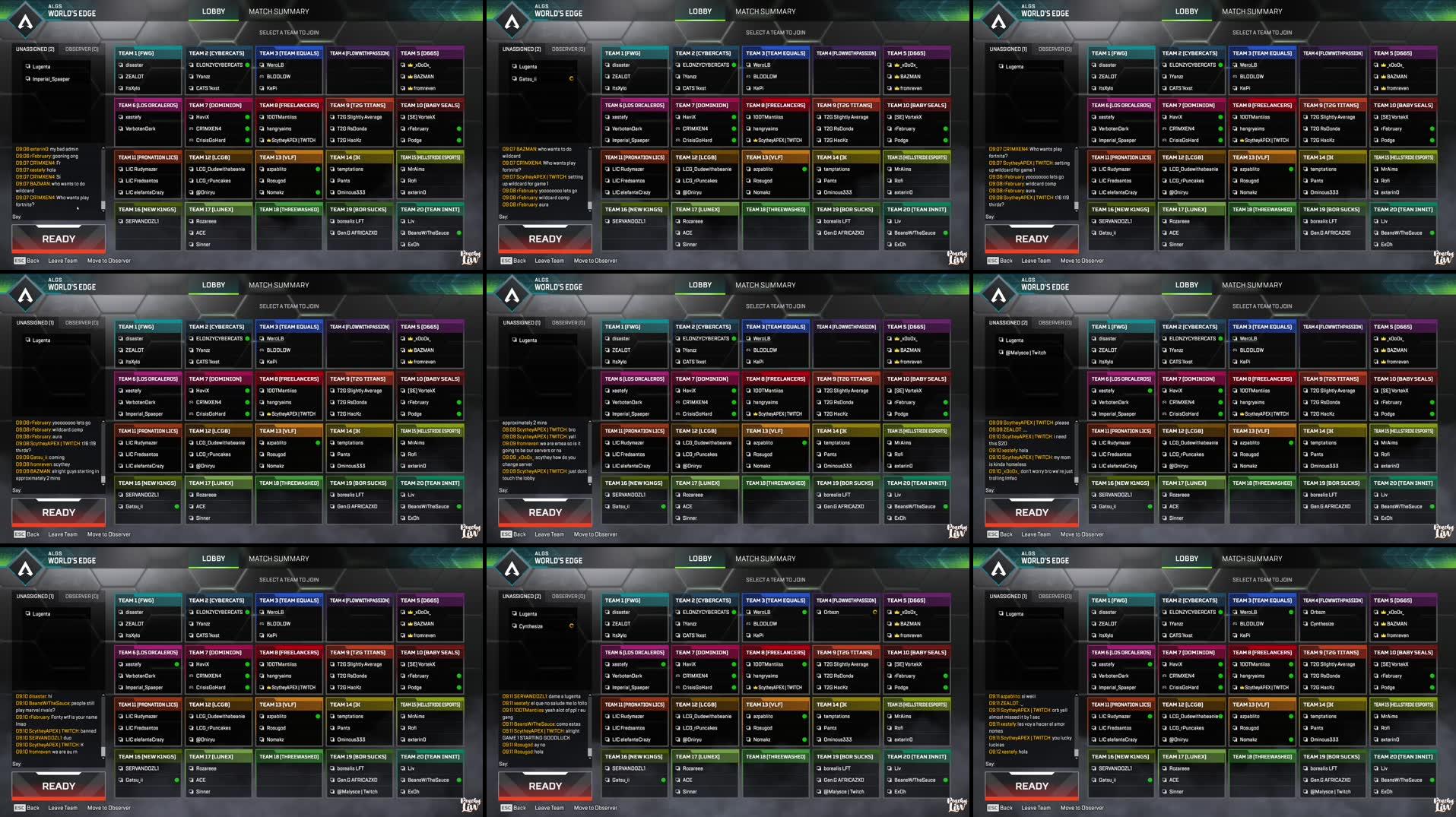1456x817 pixels.
Task: Click the PeachyLiv watermark logo
Action: [470, 258]
